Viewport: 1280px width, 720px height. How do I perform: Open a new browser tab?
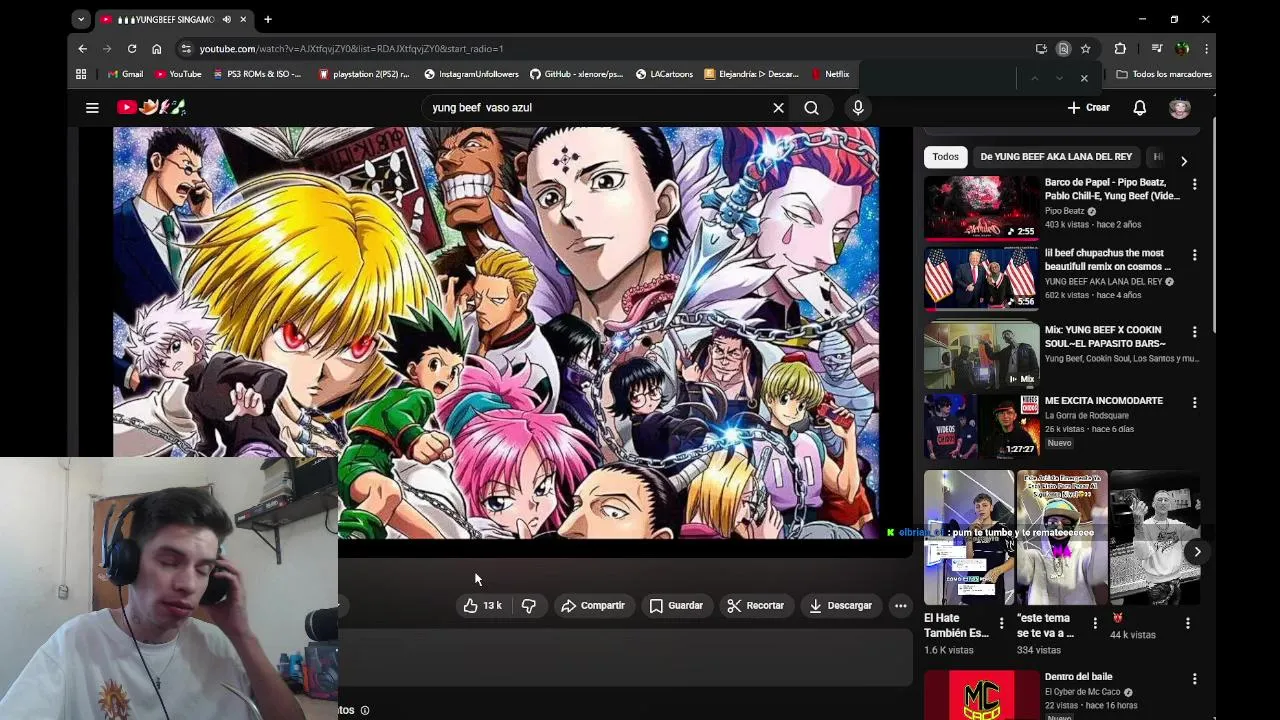click(x=268, y=19)
